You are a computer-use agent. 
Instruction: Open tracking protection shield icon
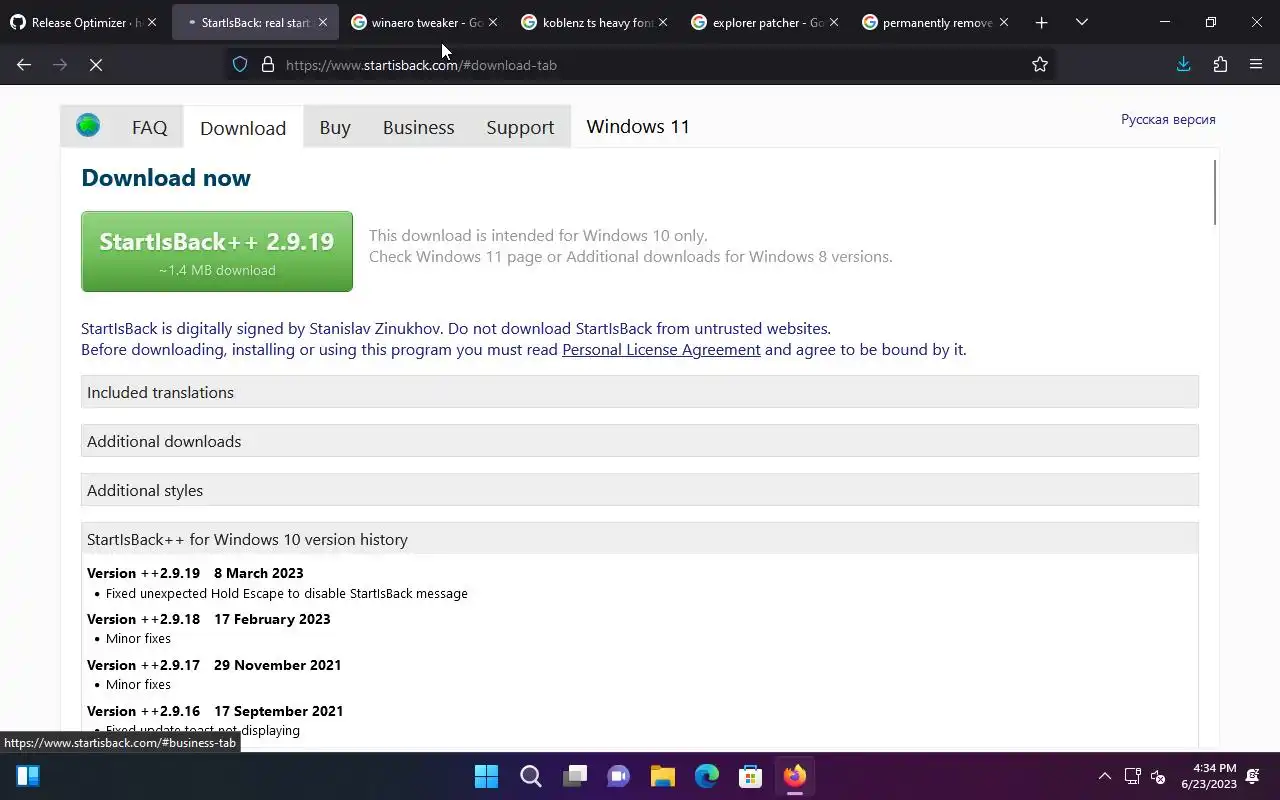[x=240, y=65]
